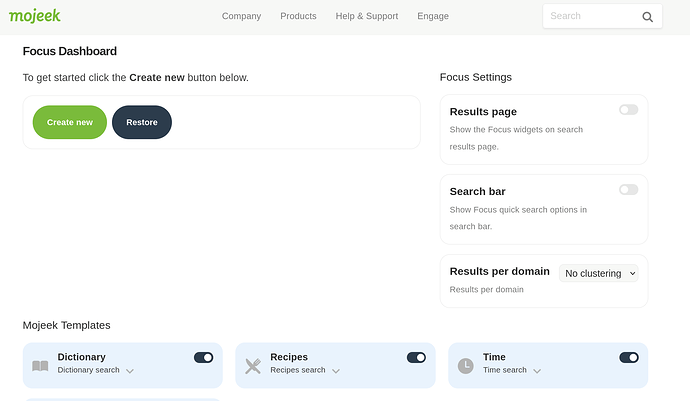The width and height of the screenshot is (690, 401).
Task: Open the Help & Support menu
Action: click(x=367, y=16)
